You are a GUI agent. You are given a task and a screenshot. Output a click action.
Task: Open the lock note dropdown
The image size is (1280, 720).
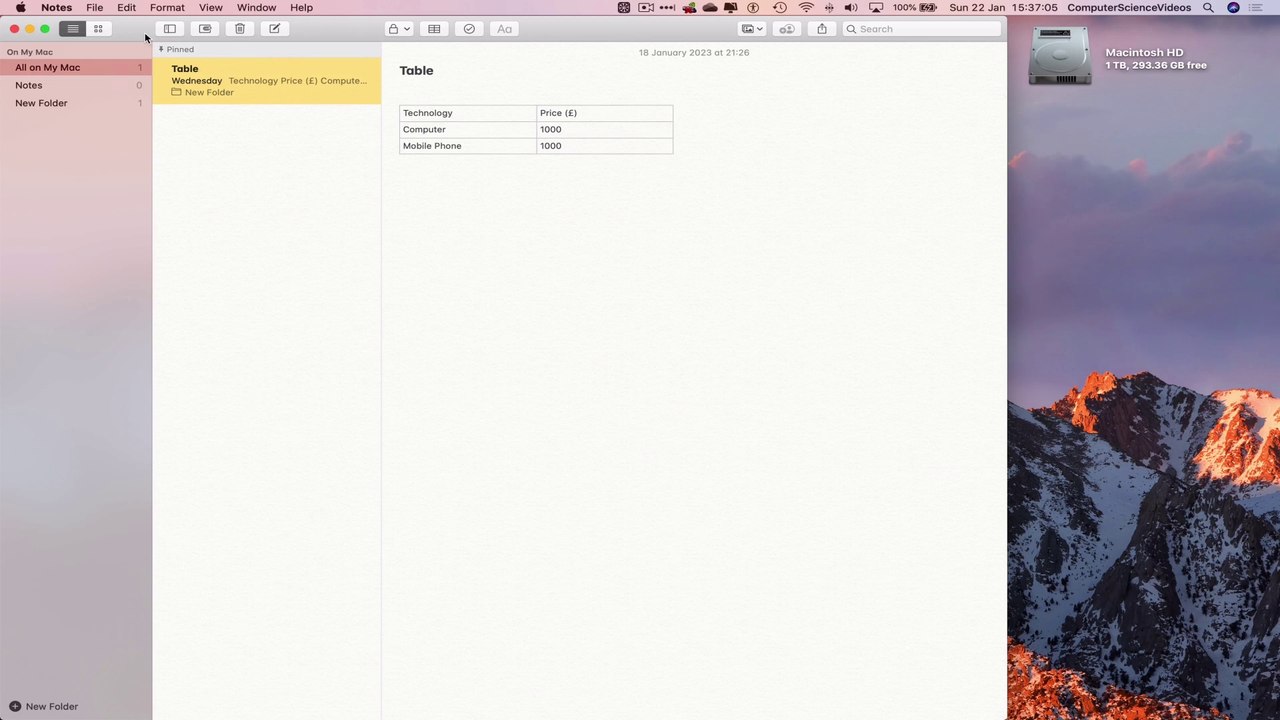[x=399, y=29]
